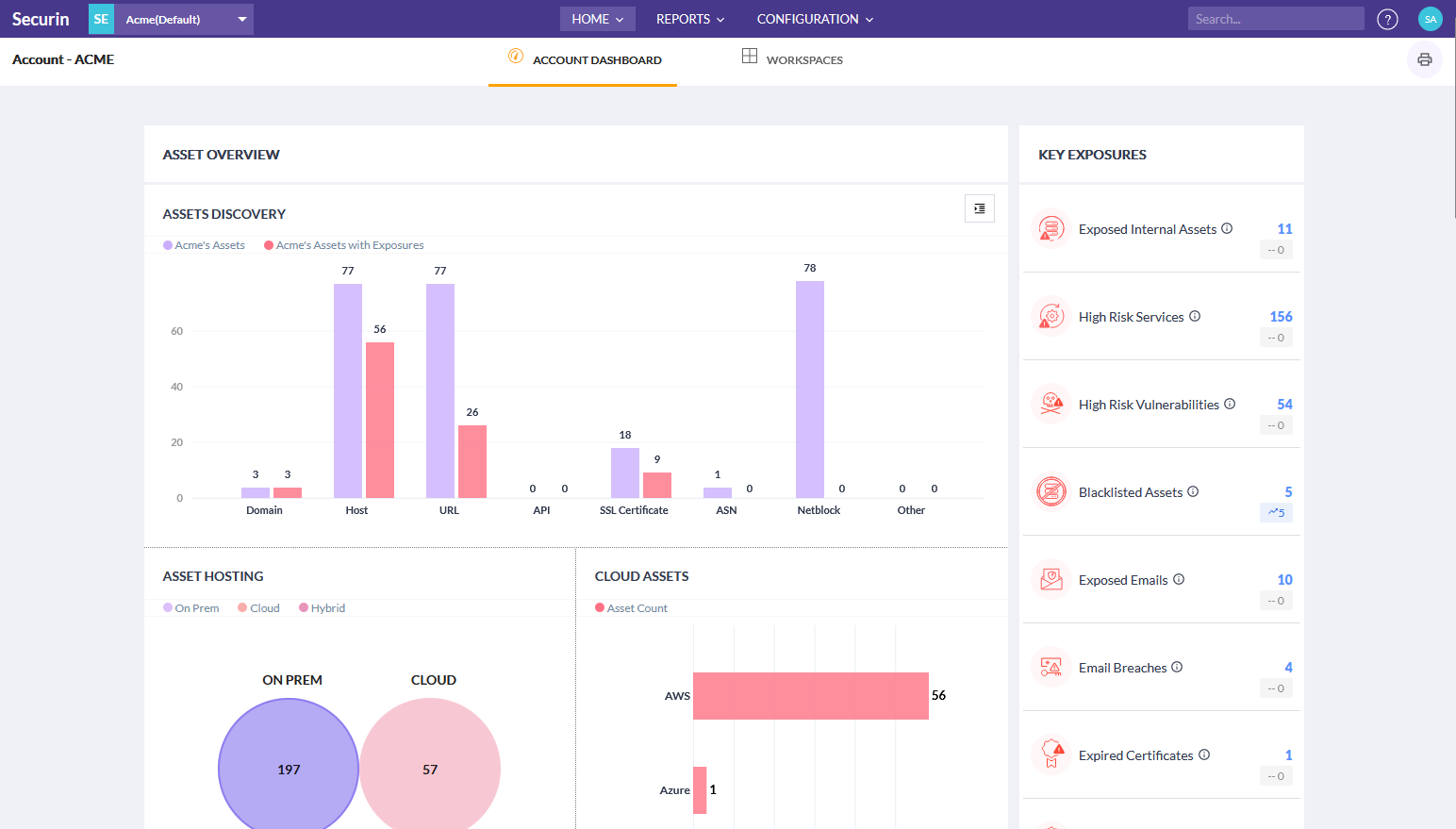Click the Exposed Emails envelope icon
Screen dimensions: 1456x829
click(1051, 580)
